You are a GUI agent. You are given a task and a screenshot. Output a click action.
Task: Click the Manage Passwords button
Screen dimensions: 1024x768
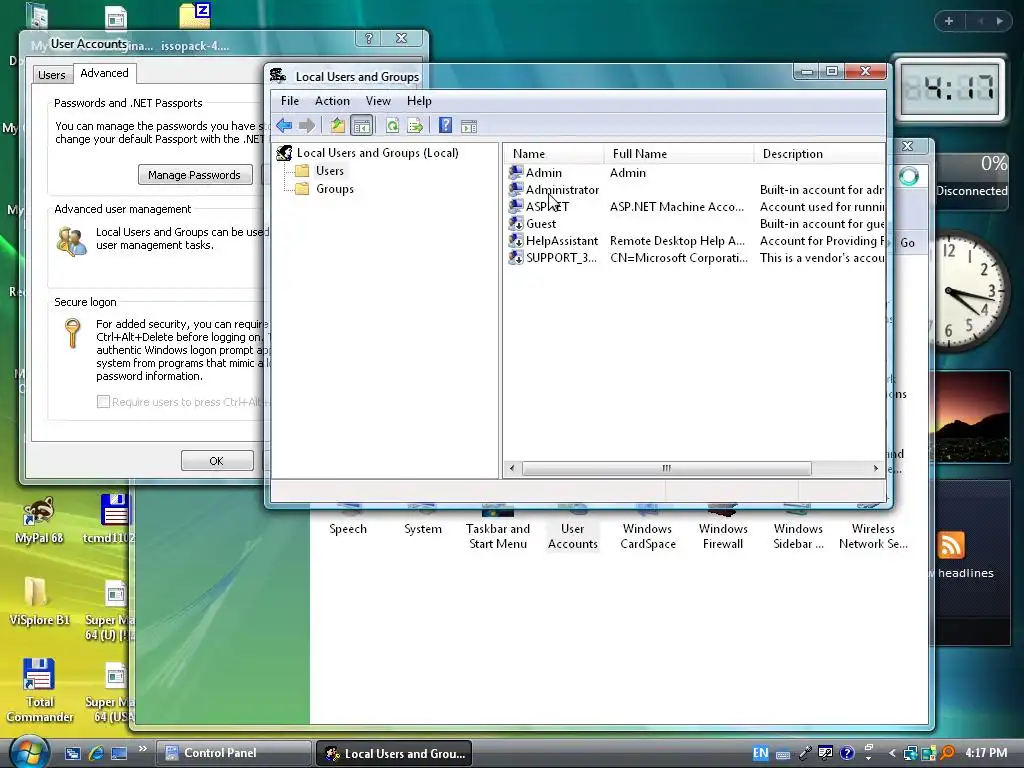(x=195, y=174)
